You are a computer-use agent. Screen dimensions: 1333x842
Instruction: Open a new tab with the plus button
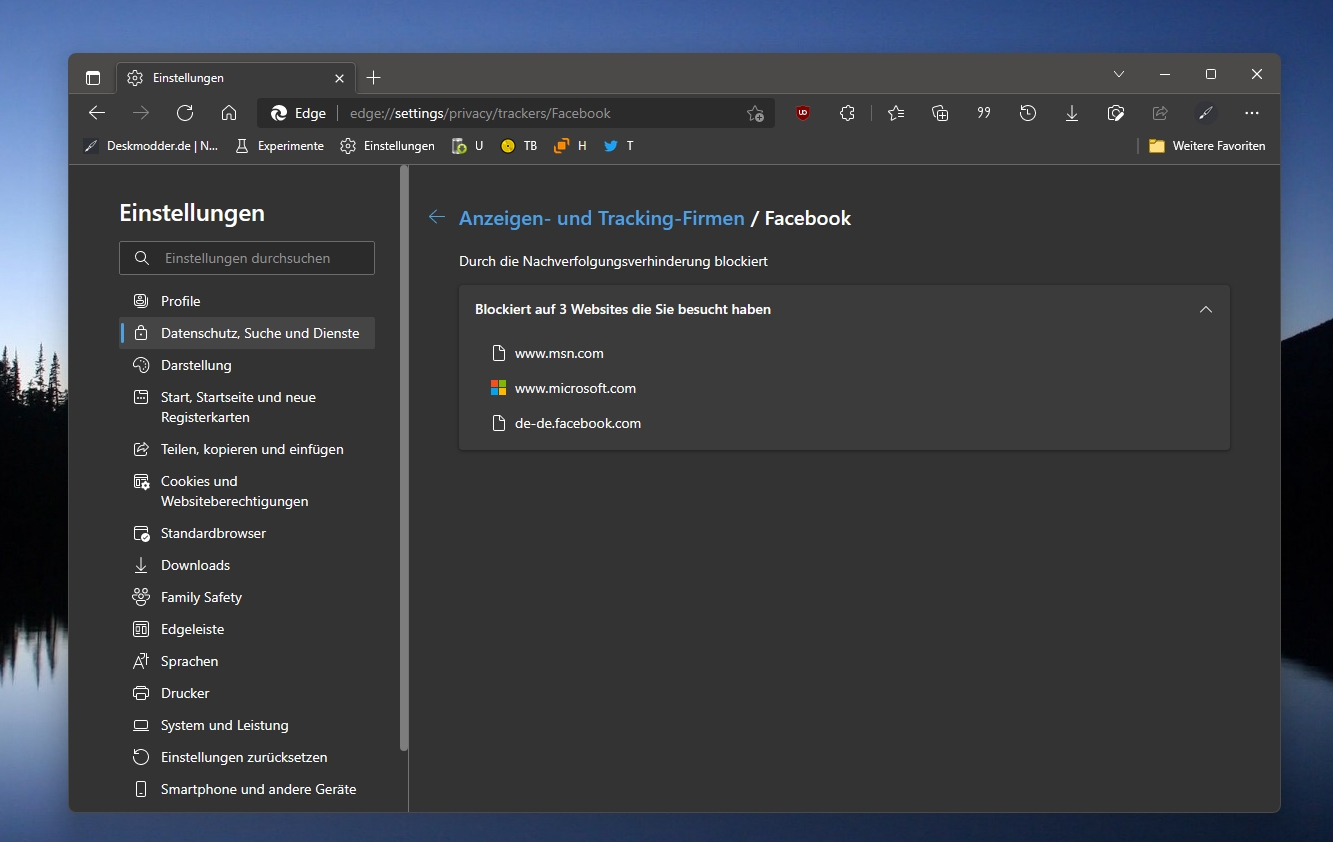tap(373, 77)
